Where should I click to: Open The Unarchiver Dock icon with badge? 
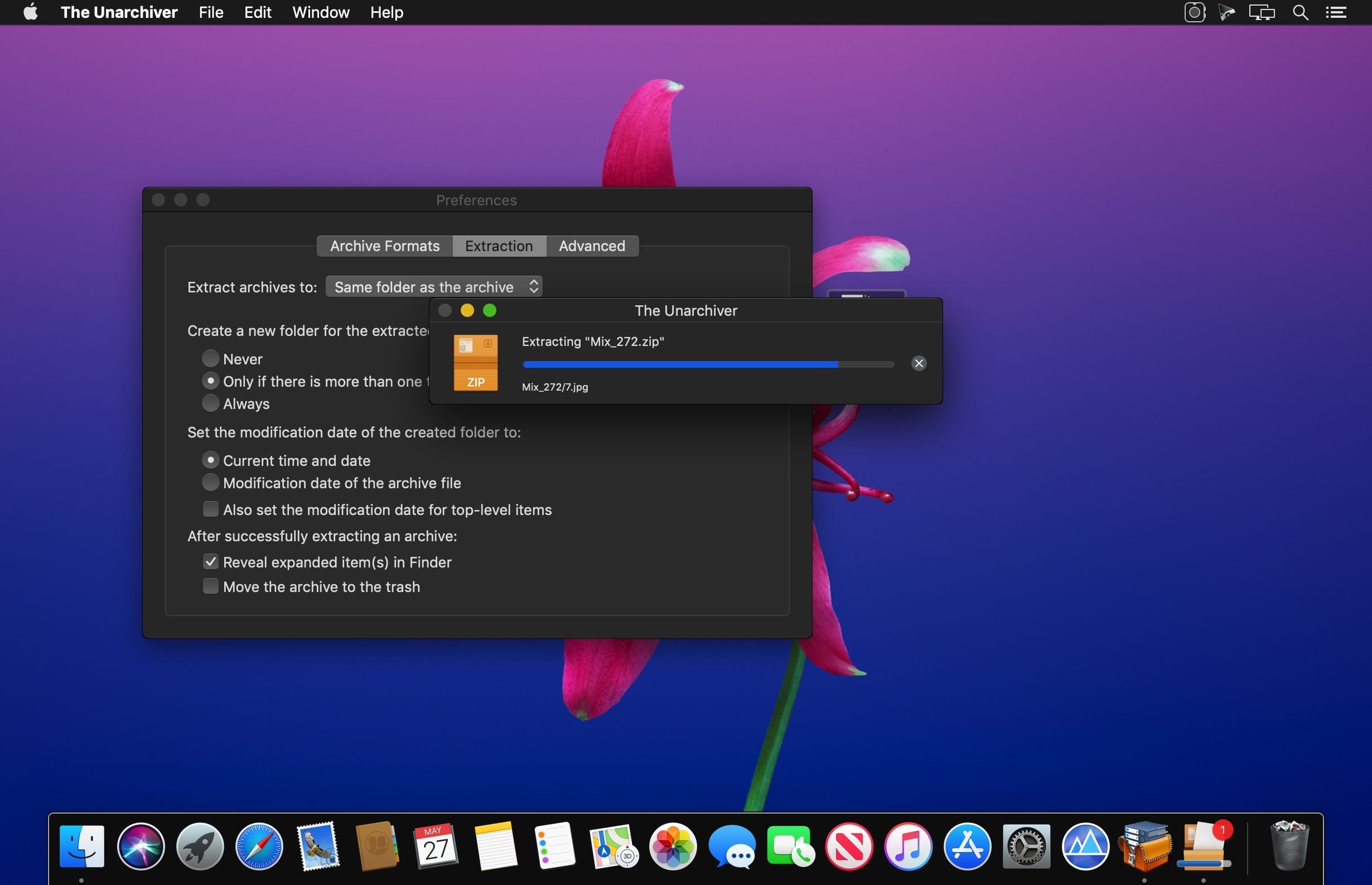pyautogui.click(x=1204, y=846)
